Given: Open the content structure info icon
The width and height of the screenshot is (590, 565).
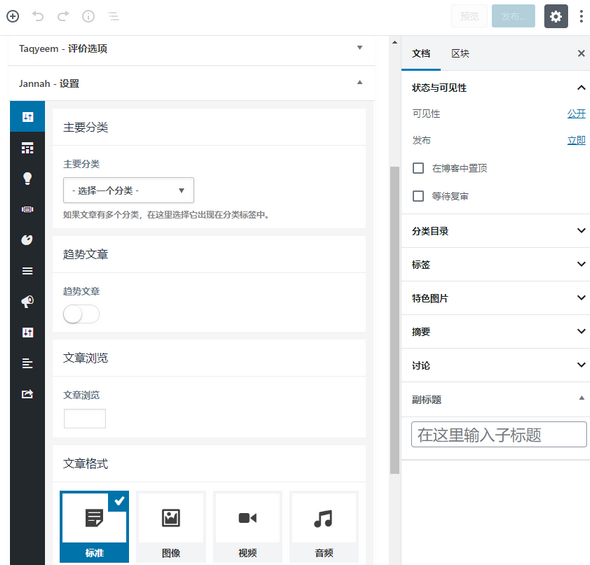Looking at the screenshot, I should (88, 16).
